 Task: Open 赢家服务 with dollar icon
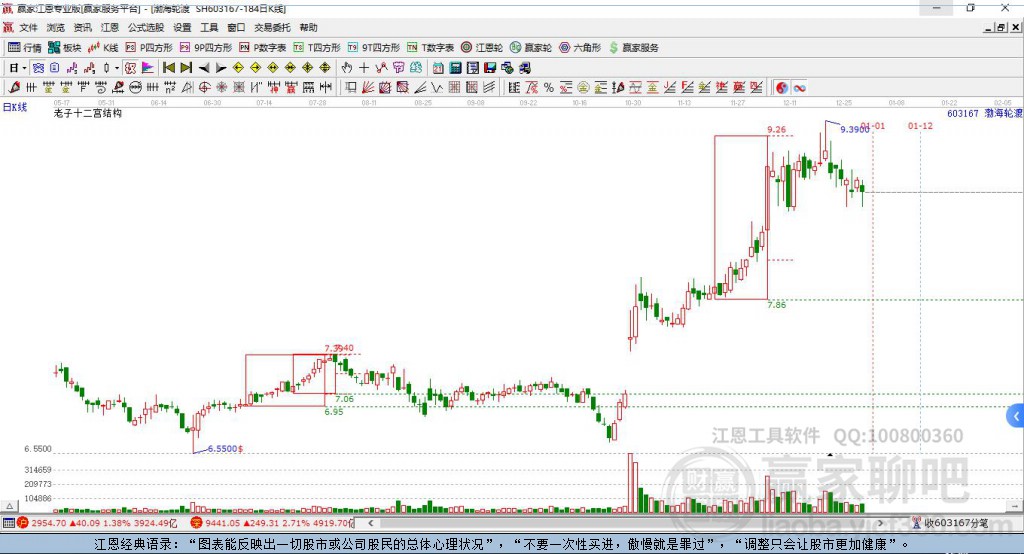click(633, 48)
